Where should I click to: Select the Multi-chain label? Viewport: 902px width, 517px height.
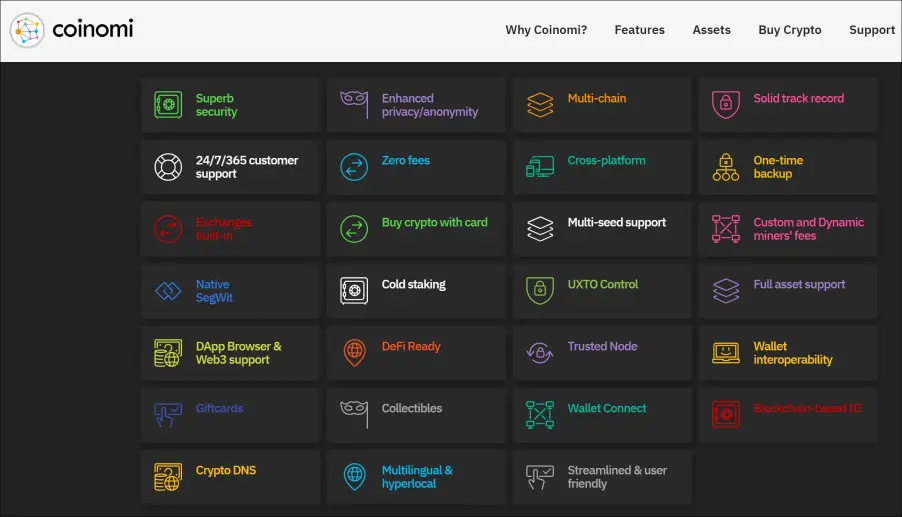coord(597,98)
